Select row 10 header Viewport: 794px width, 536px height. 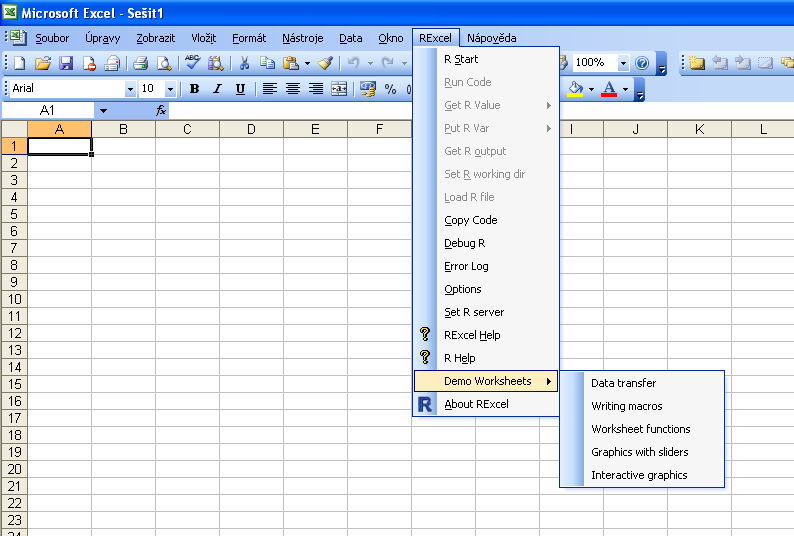pyautogui.click(x=14, y=299)
